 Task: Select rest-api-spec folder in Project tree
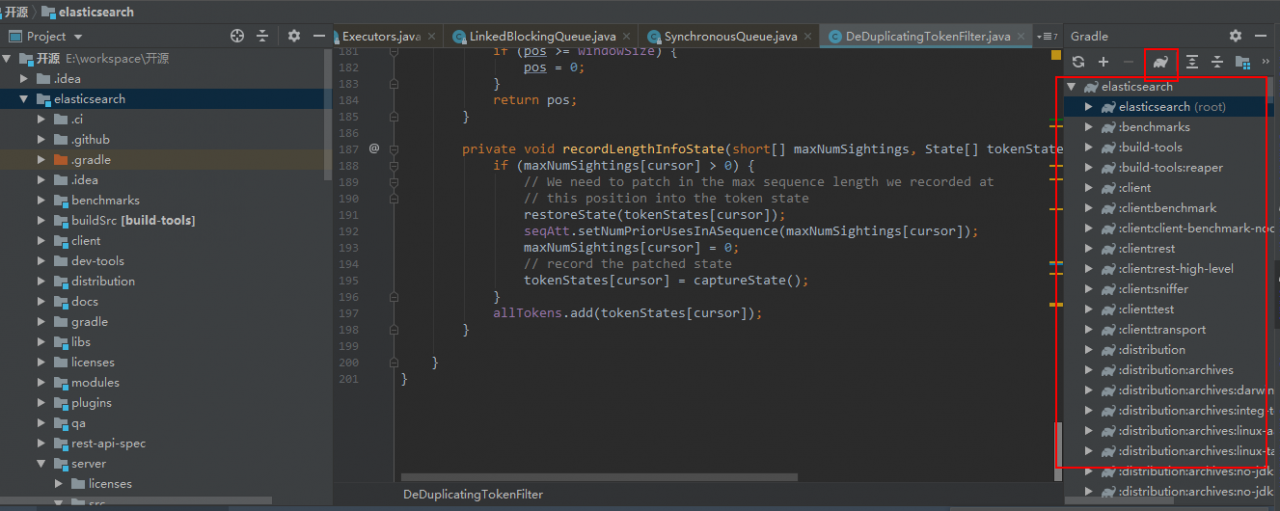click(x=108, y=443)
